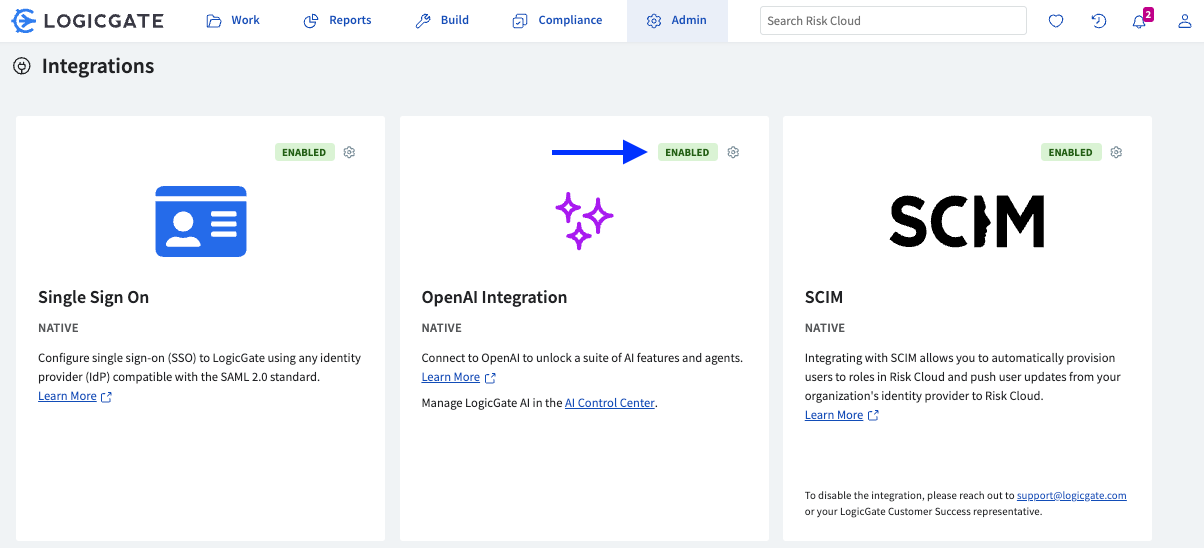Open Single Sign On settings gear
The image size is (1204, 548).
pyautogui.click(x=349, y=152)
